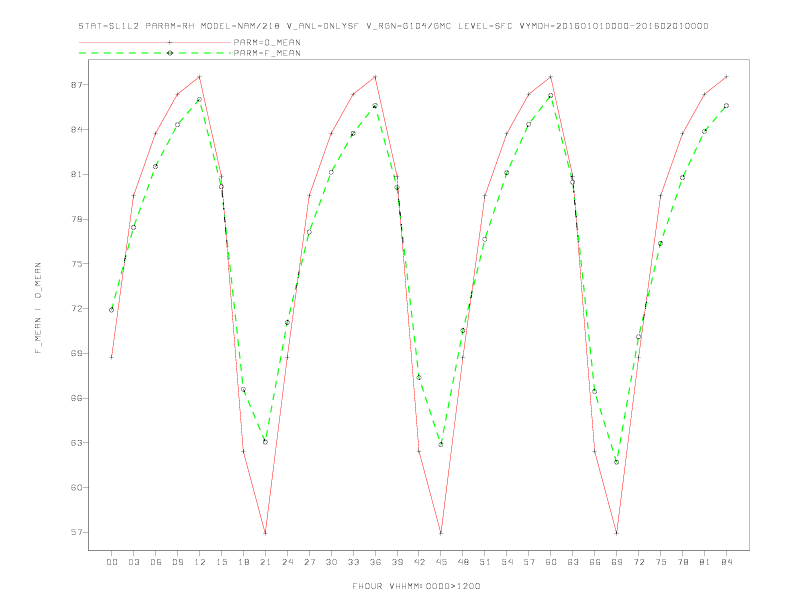Click the 'F_MEAN | O_MEAN' y-axis title
792x612 pixels.
click(x=38, y=308)
